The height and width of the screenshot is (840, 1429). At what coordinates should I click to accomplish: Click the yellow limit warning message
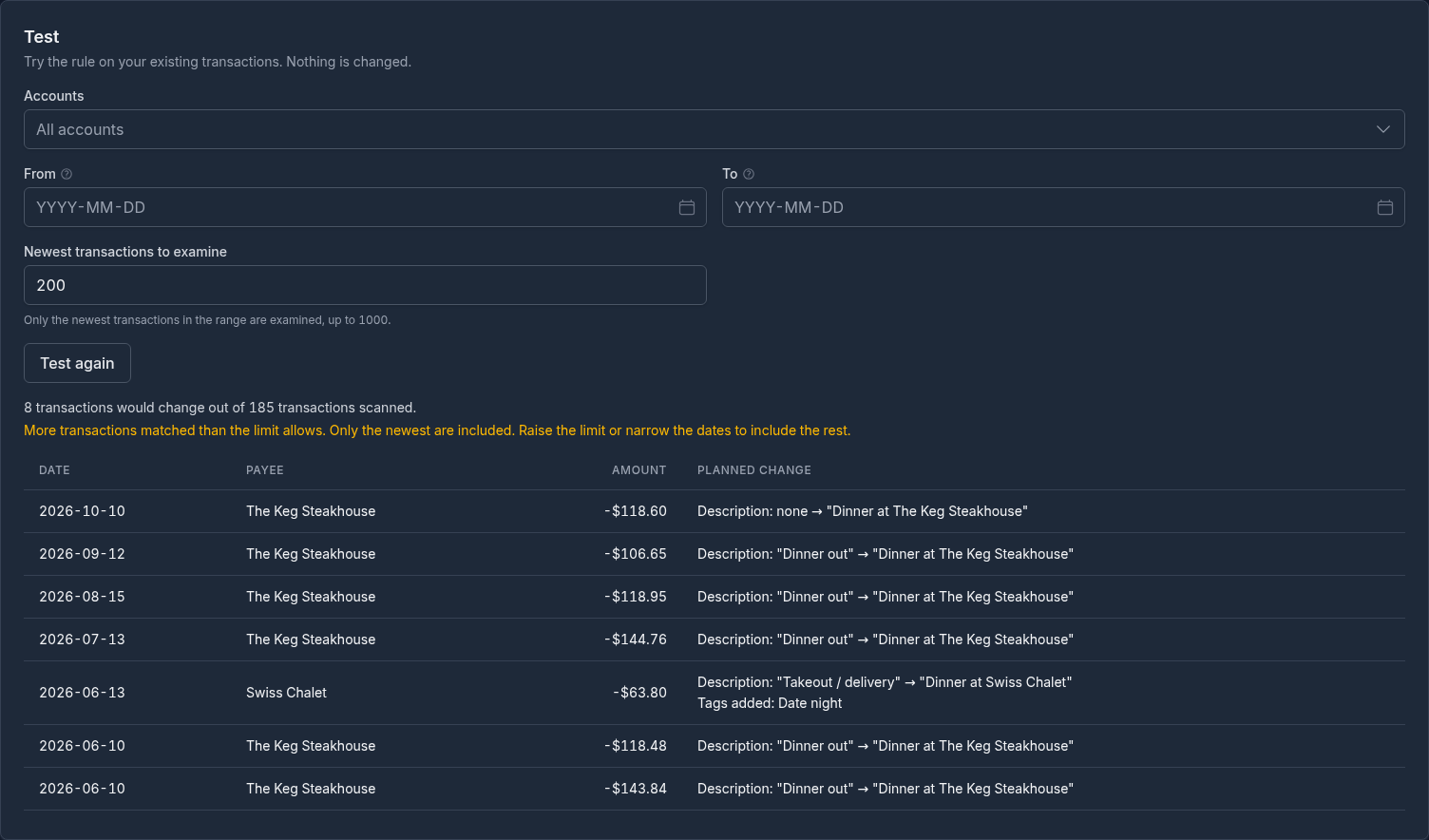point(437,430)
